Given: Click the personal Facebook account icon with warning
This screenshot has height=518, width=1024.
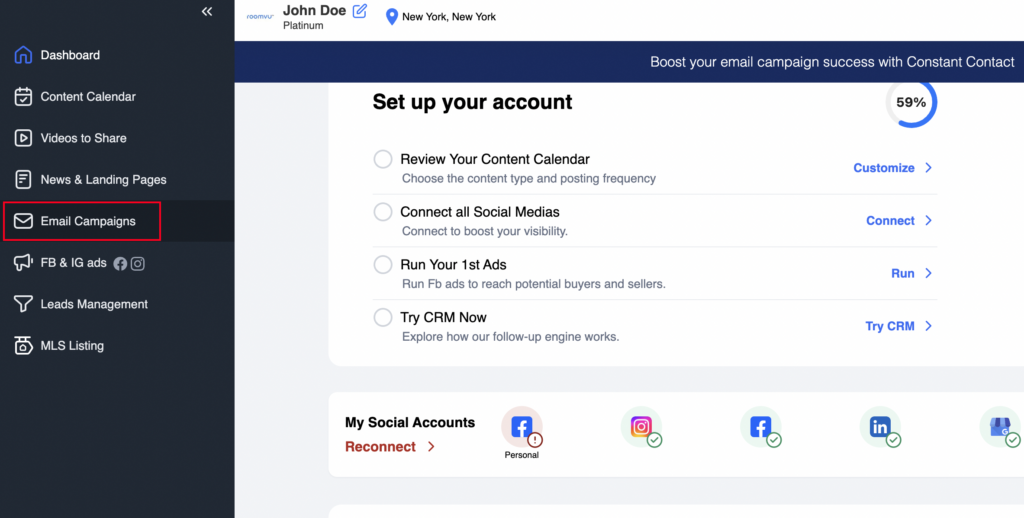Looking at the screenshot, I should click(x=521, y=427).
